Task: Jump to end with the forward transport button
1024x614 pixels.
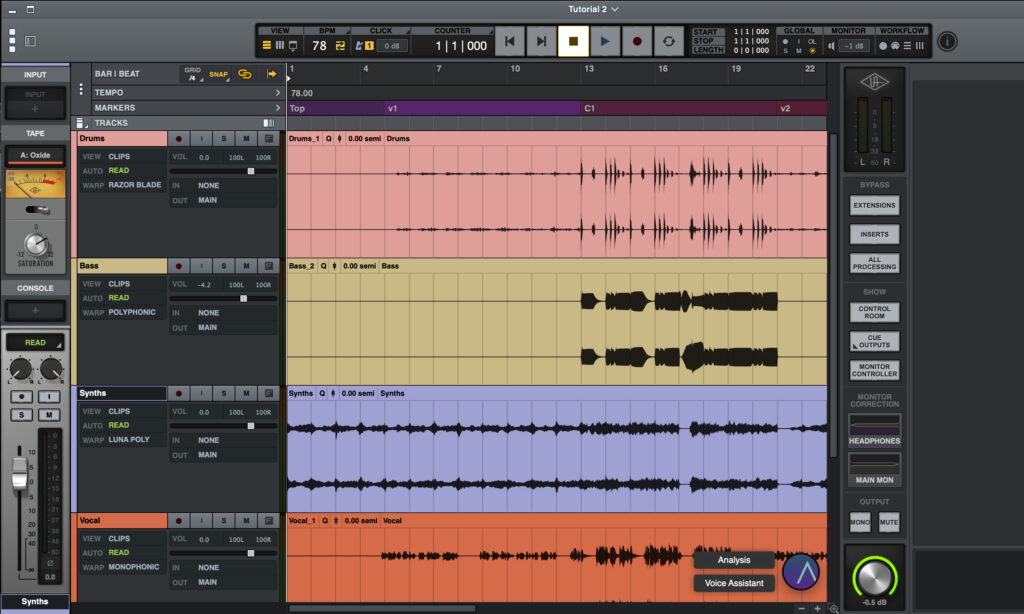Action: pyautogui.click(x=541, y=42)
